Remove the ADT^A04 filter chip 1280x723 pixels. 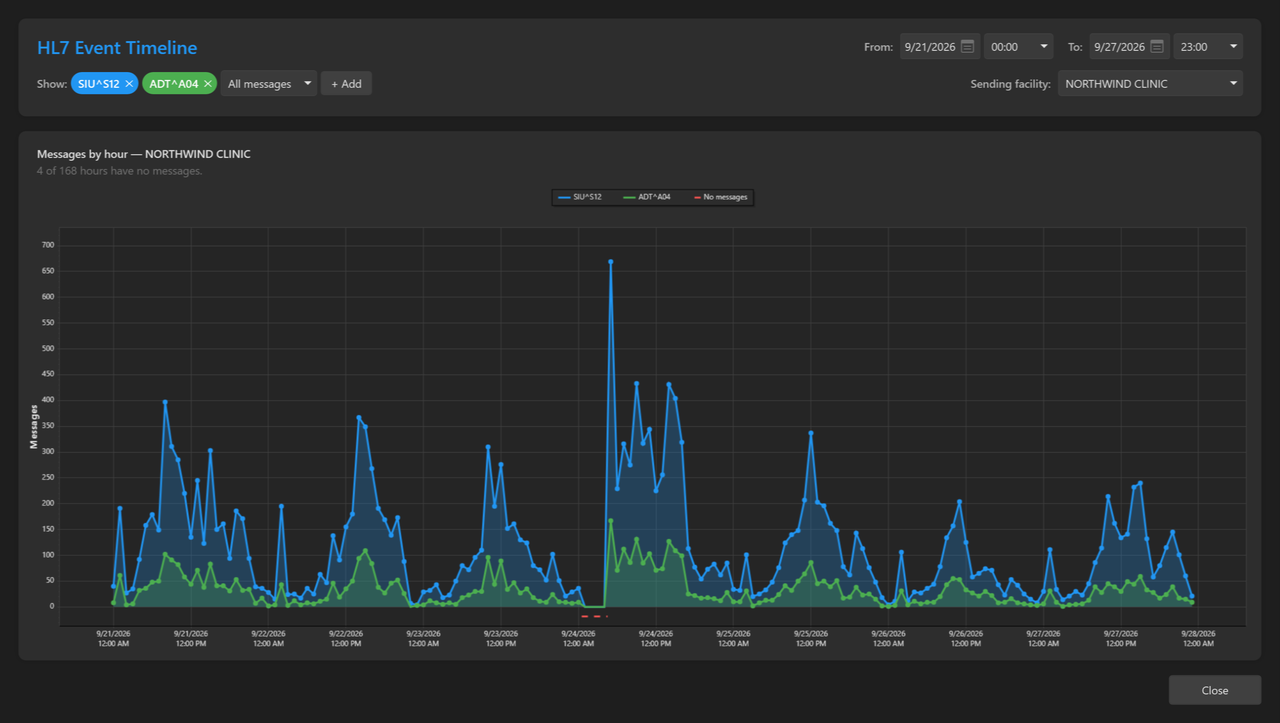tap(207, 84)
